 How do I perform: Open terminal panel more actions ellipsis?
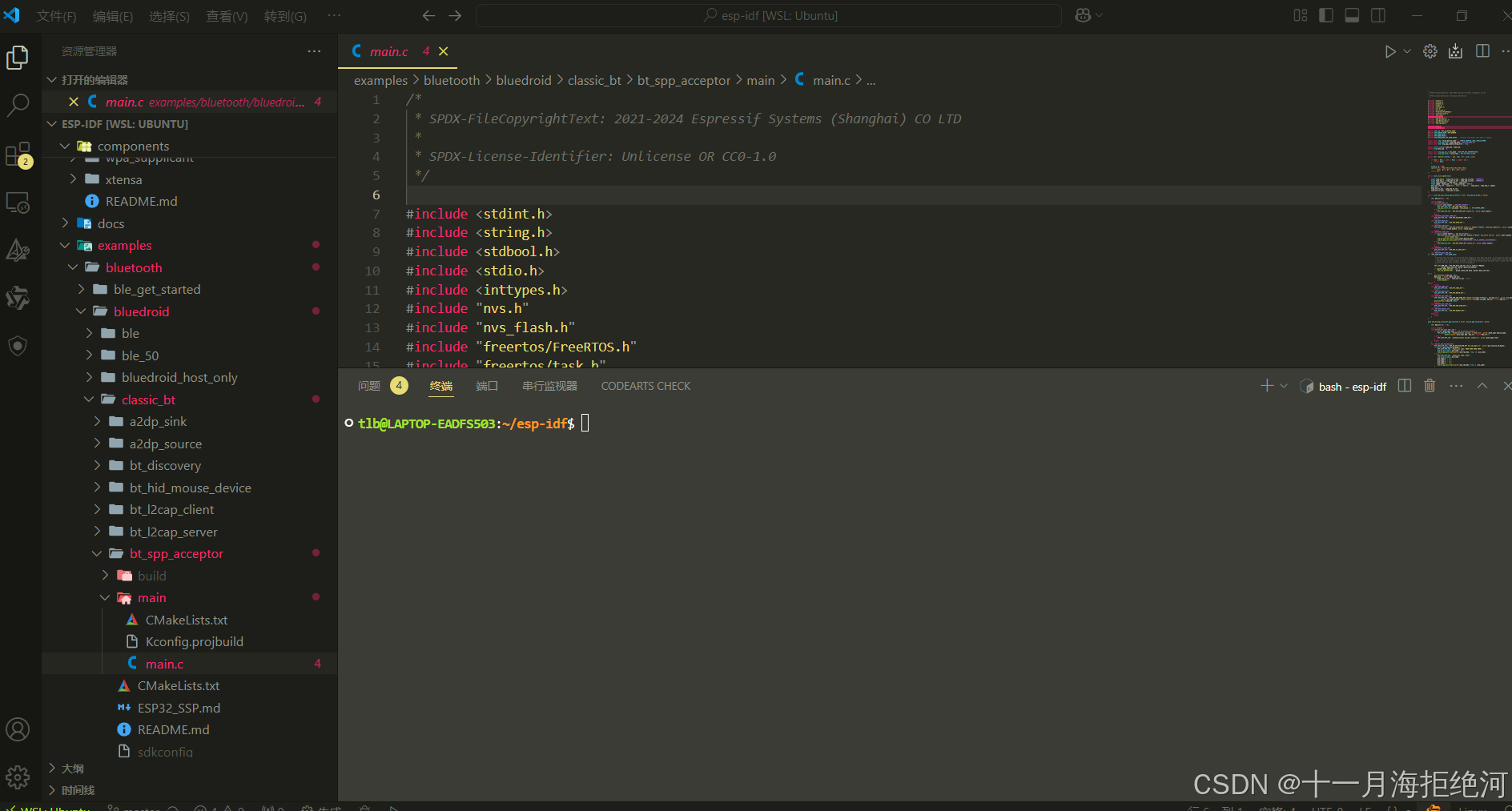tap(1456, 386)
